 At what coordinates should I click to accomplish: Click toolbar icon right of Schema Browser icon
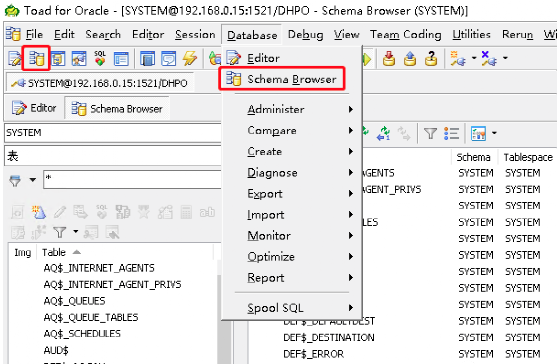[58, 59]
